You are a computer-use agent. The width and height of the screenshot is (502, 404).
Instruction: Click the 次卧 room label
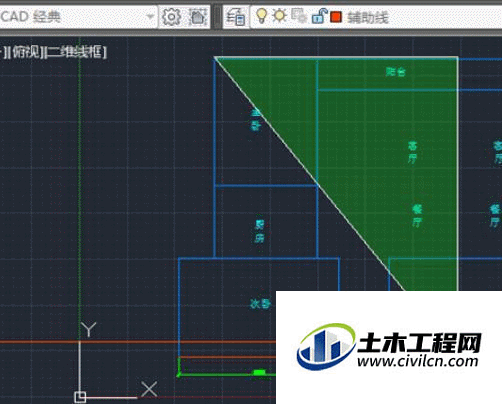pos(260,304)
